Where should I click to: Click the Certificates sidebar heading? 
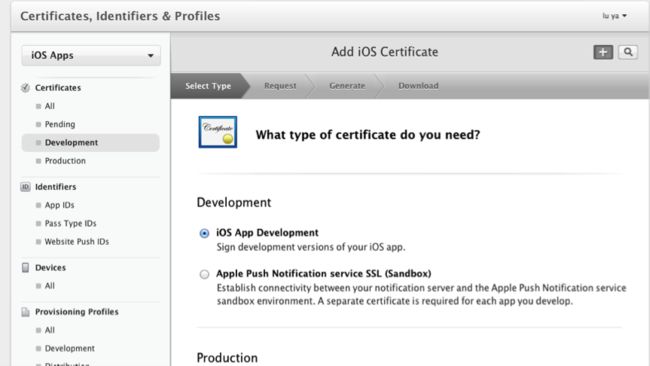tap(58, 88)
